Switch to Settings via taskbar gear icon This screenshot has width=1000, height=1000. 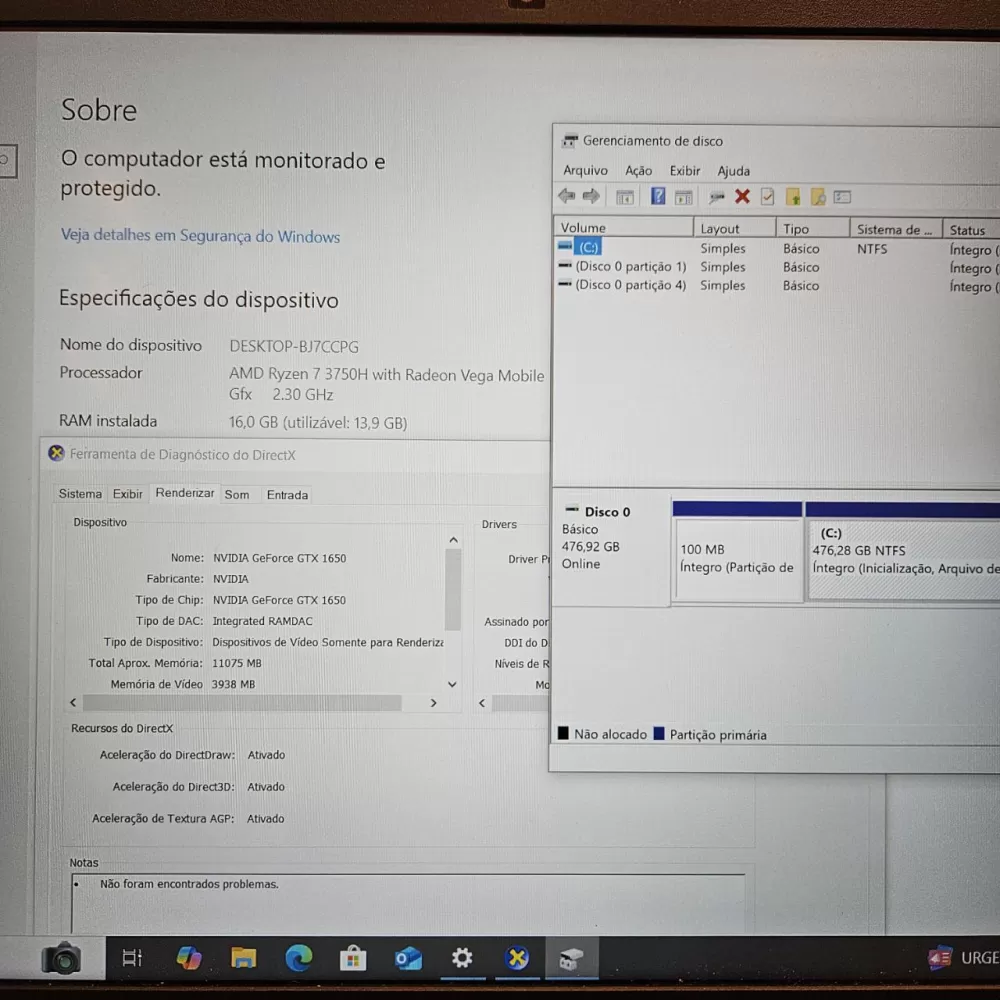(462, 957)
